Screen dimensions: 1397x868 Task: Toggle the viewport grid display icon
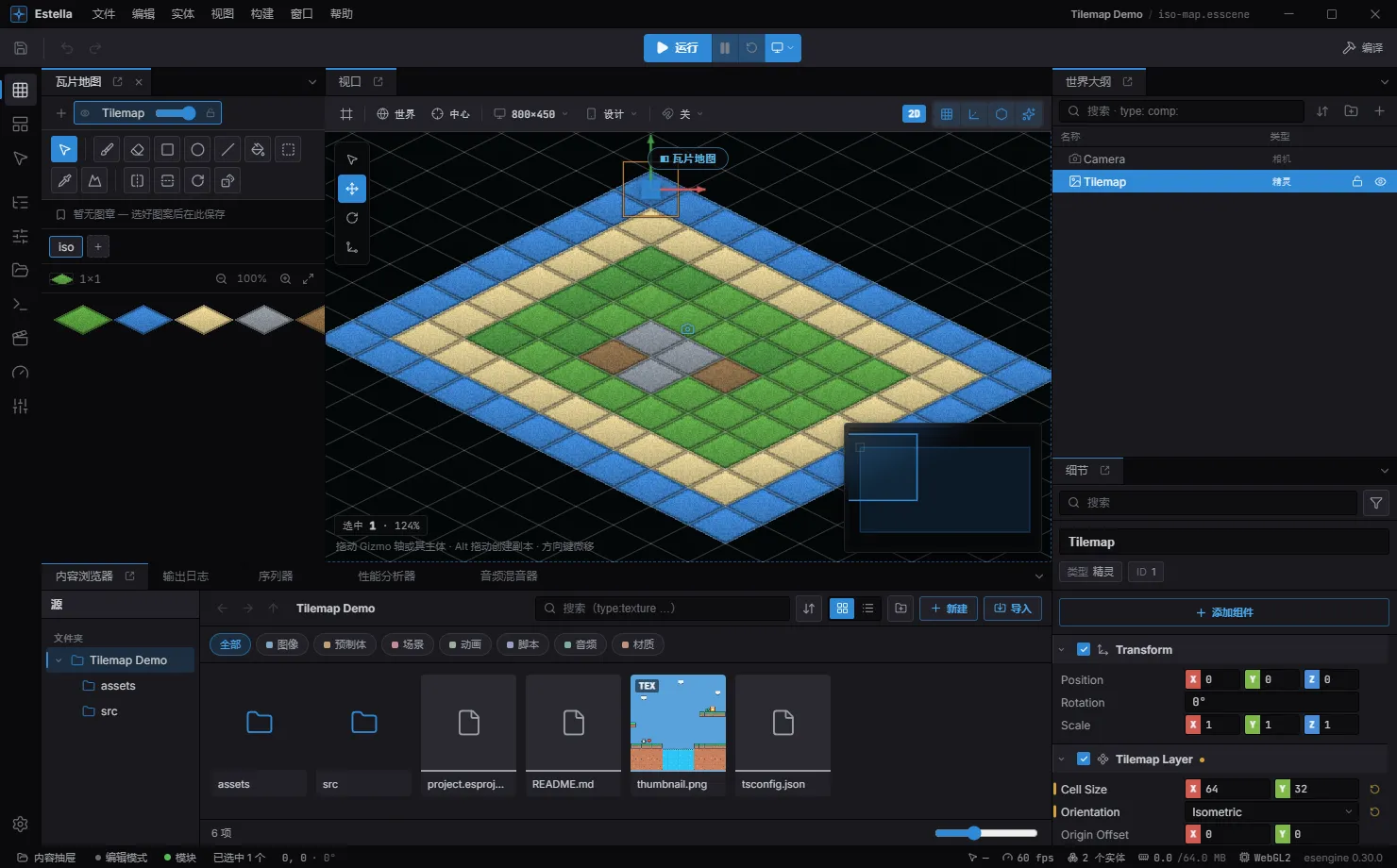pos(947,114)
